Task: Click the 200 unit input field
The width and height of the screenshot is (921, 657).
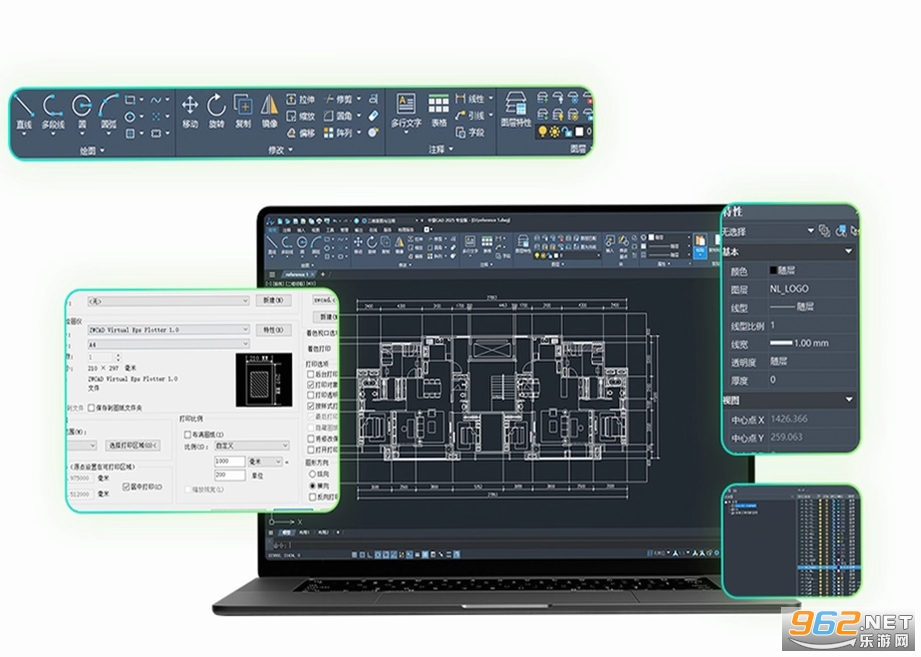Action: click(x=230, y=475)
